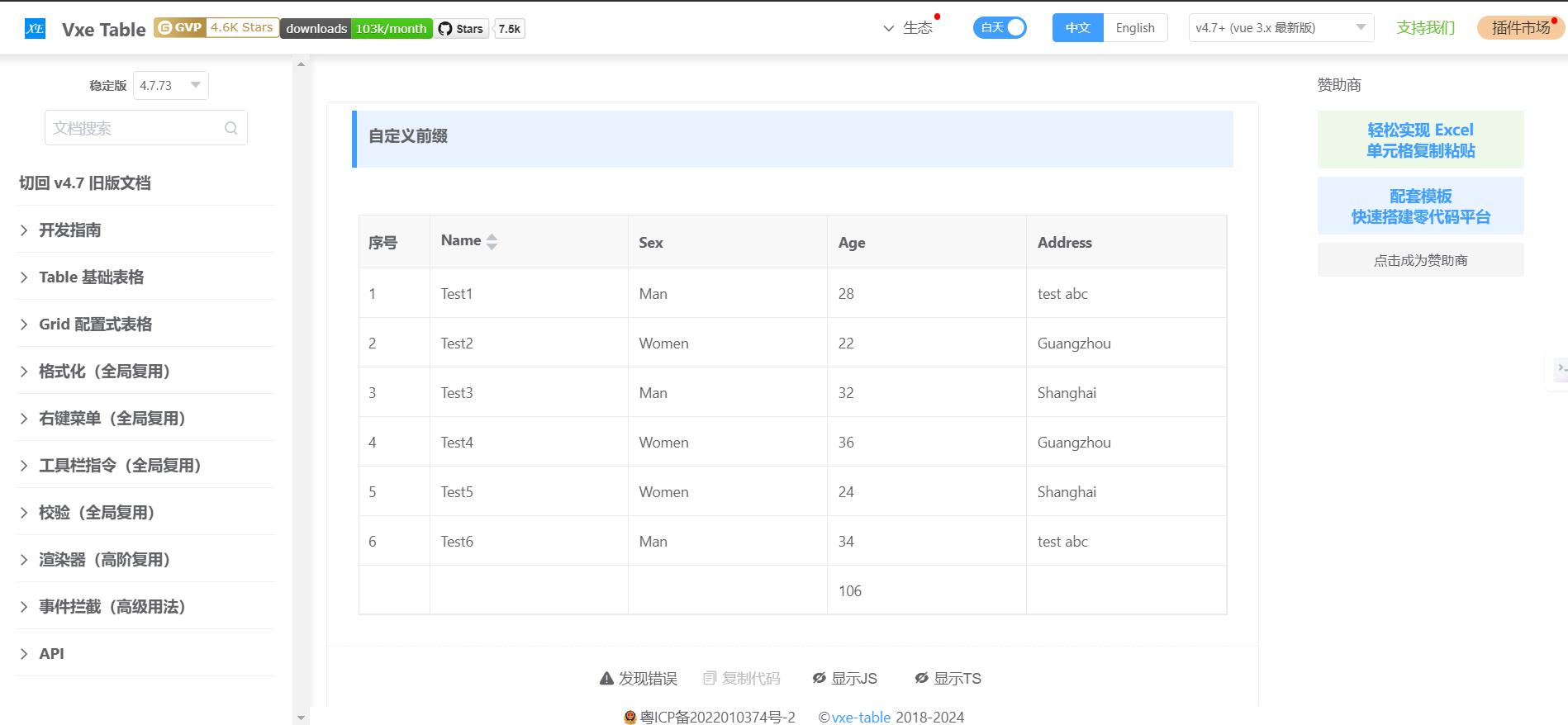
Task: Expand the 开发指南 sidebar section
Action: point(69,230)
